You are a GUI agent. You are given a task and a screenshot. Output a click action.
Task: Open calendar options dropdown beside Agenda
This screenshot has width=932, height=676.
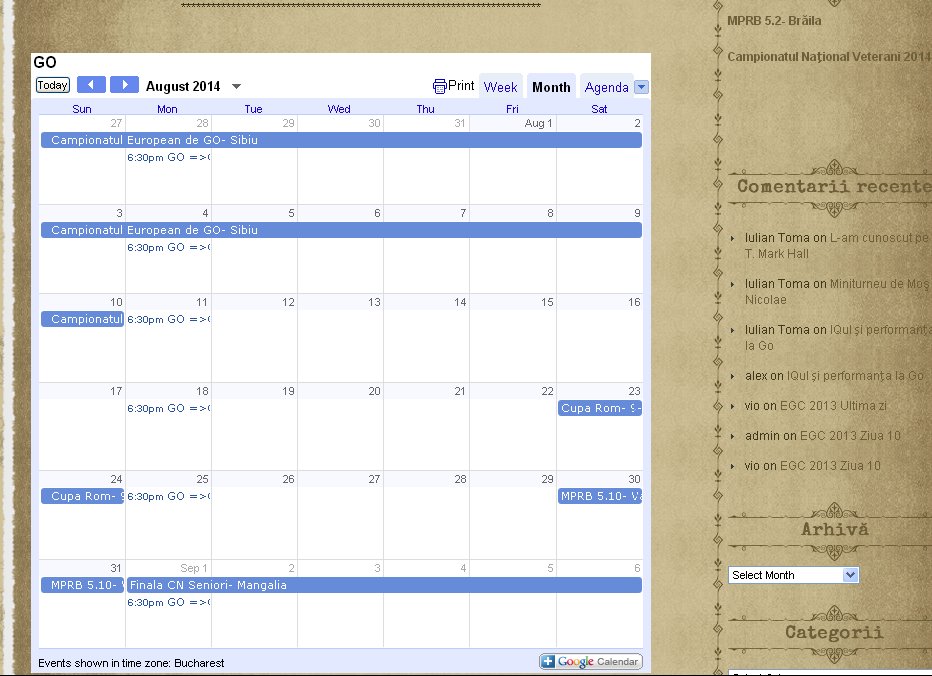(x=641, y=87)
